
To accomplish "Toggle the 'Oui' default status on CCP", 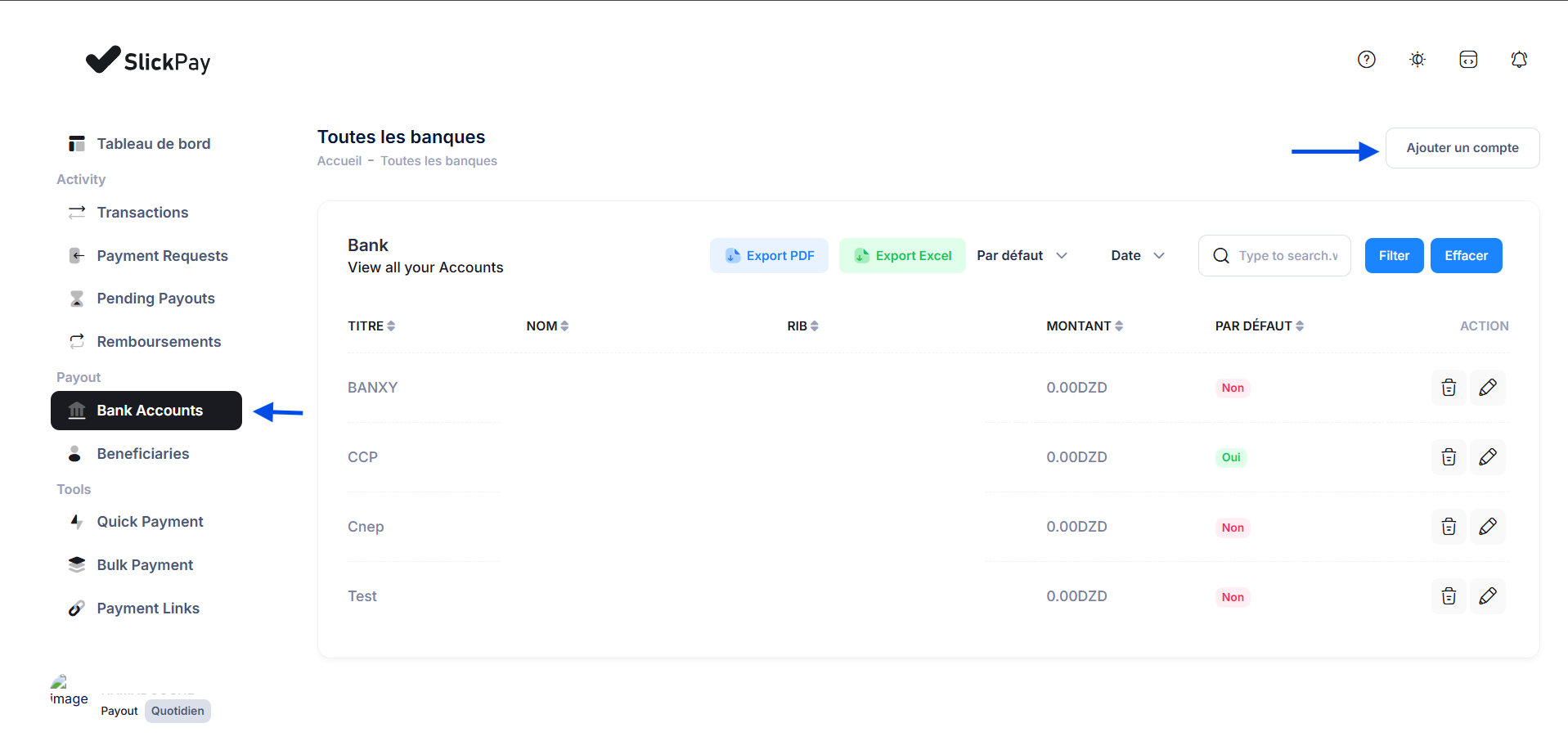I will pos(1231,456).
